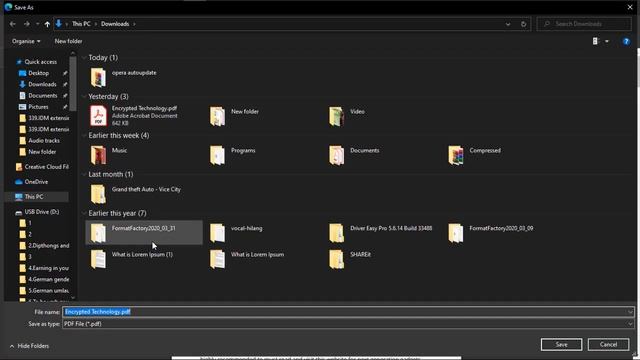Select the opera autoupdate folder icon
The image size is (640, 360).
pos(98,77)
